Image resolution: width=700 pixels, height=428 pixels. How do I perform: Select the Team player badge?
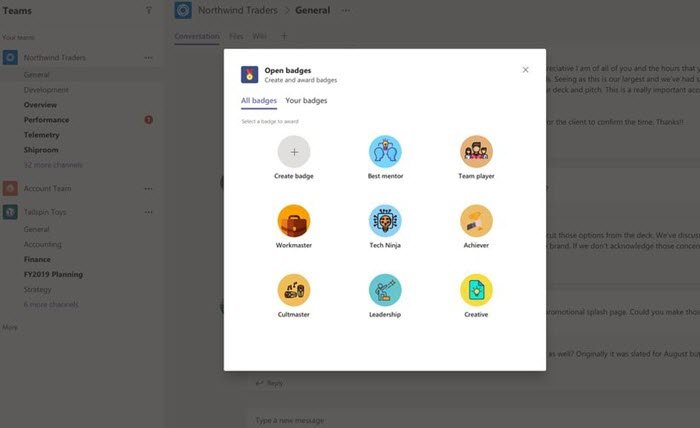[476, 152]
